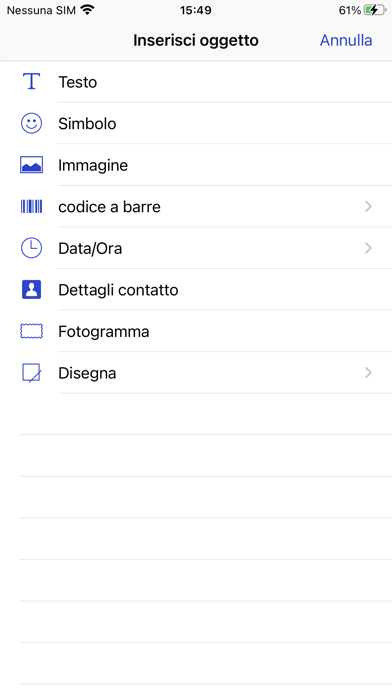The width and height of the screenshot is (392, 696).
Task: Select the Data/Ora clock icon
Action: pos(31,248)
